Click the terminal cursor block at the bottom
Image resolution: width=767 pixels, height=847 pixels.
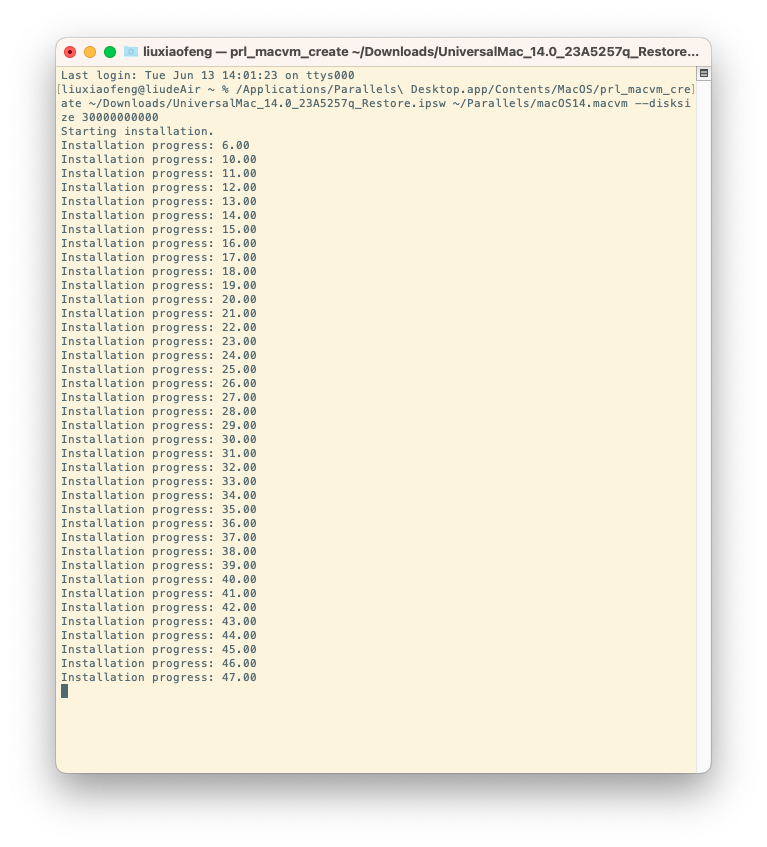64,691
